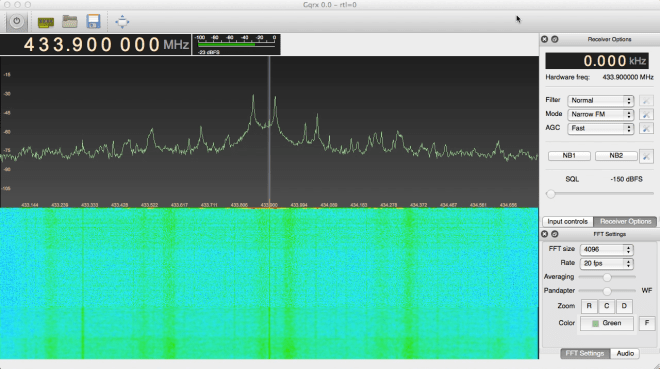
Task: Open Mode demodulator options button
Action: point(646,114)
